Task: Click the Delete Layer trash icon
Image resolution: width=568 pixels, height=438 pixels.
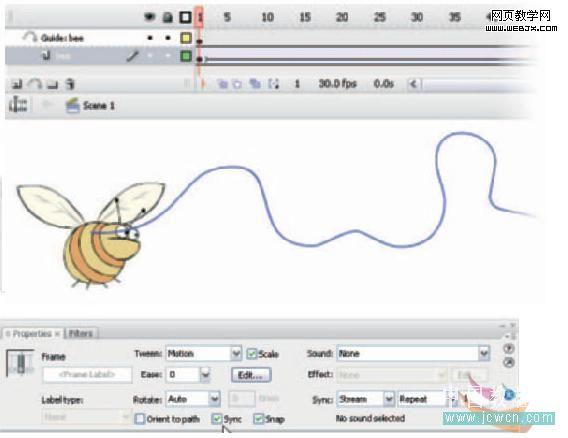Action: point(70,84)
